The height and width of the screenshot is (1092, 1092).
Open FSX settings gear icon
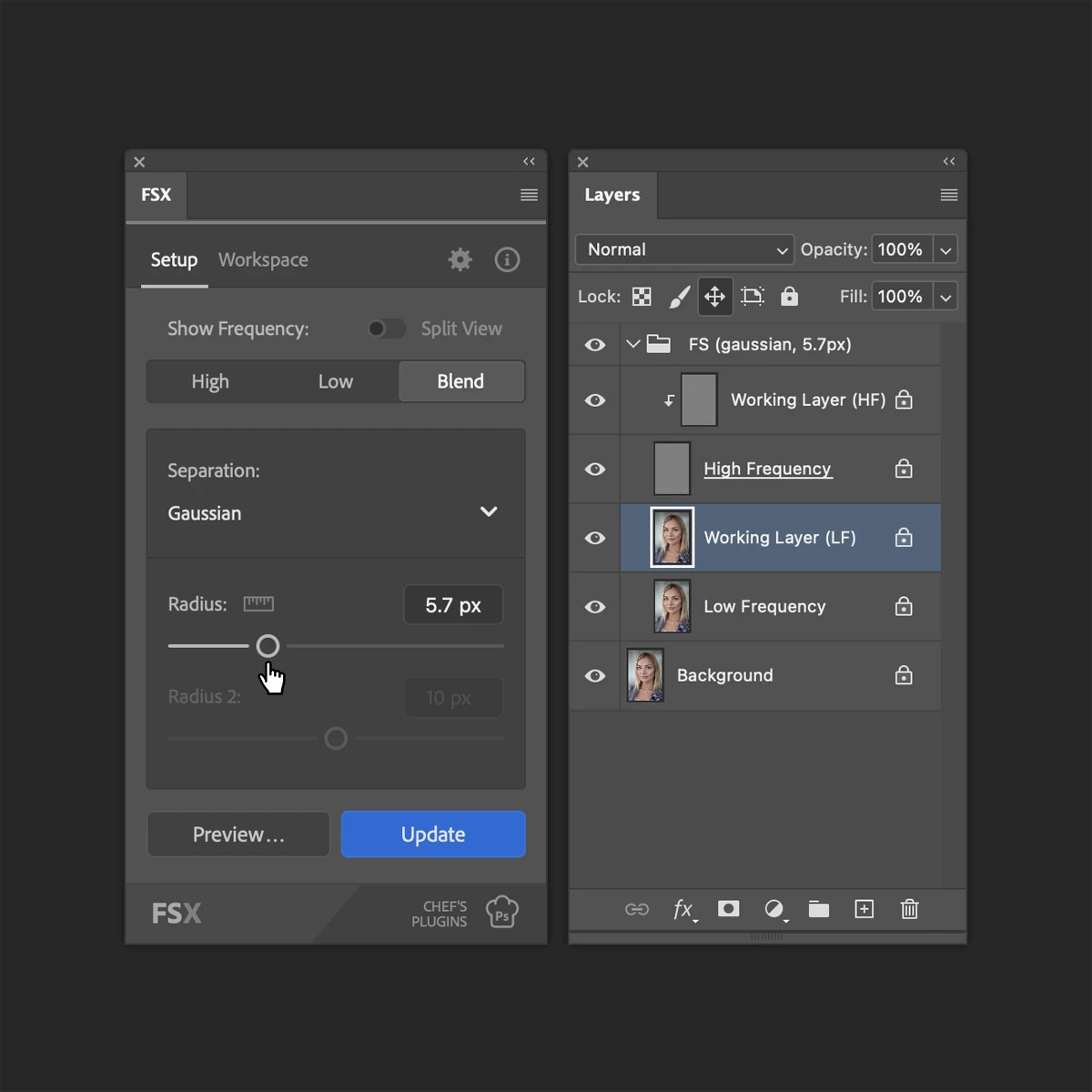click(460, 259)
